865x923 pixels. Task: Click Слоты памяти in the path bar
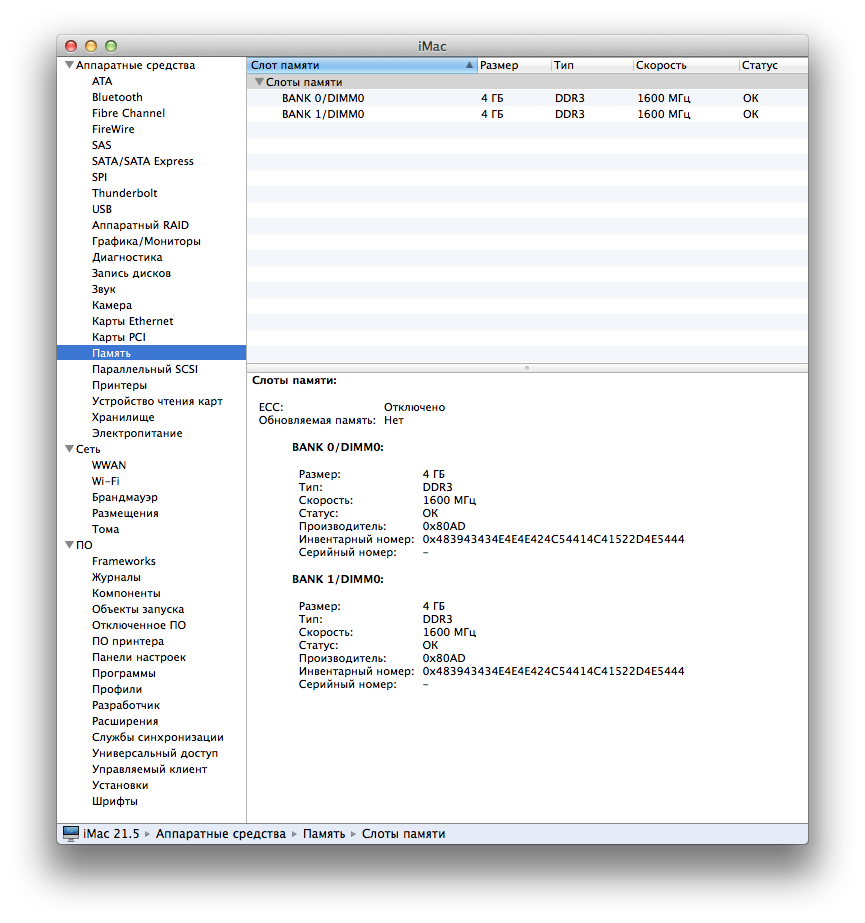pos(403,834)
